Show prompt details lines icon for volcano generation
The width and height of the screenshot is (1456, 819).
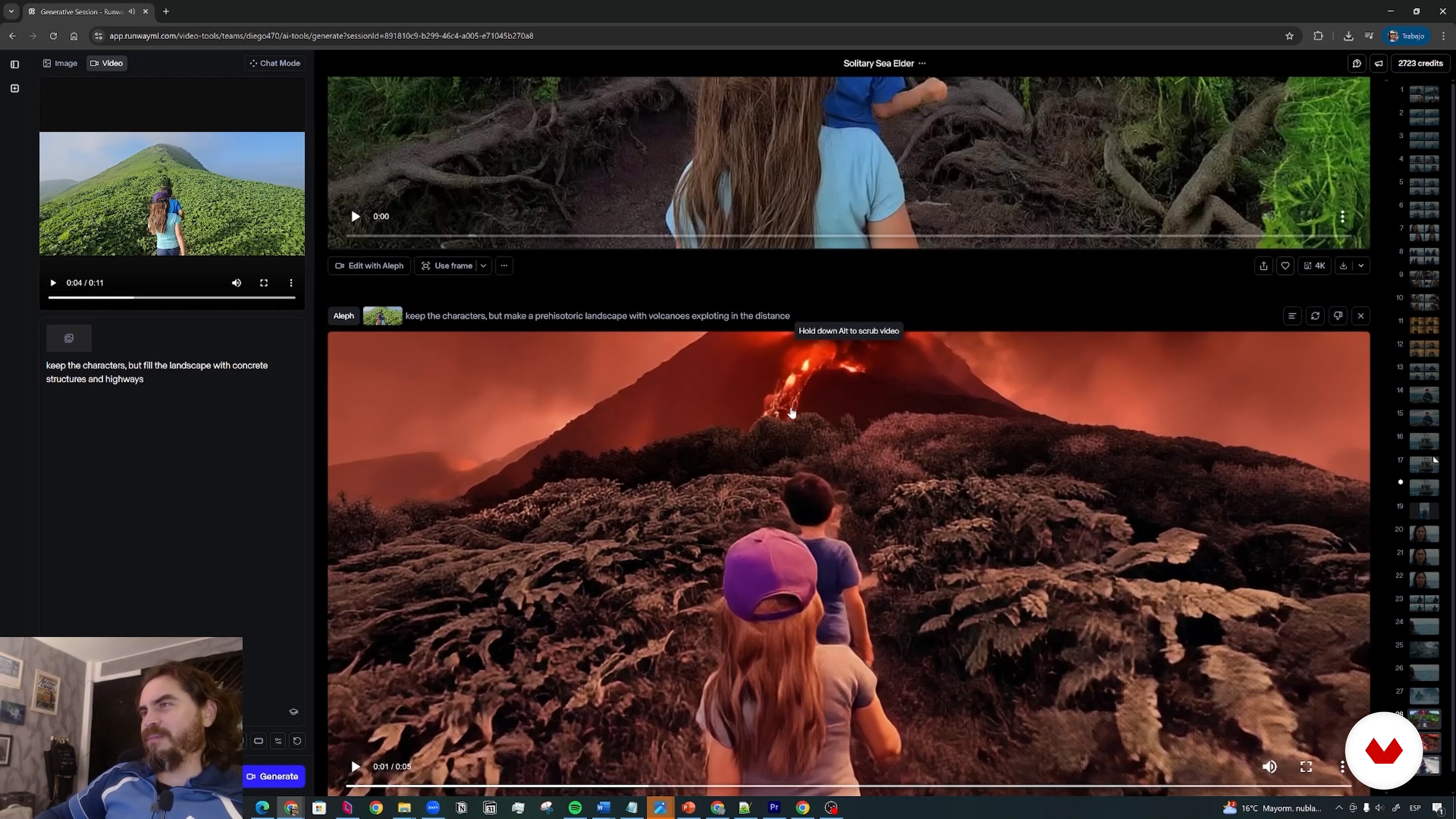pyautogui.click(x=1292, y=316)
